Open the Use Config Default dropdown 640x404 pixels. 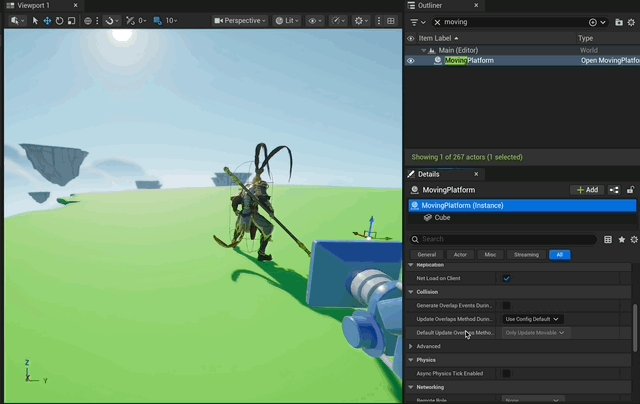[x=532, y=319]
